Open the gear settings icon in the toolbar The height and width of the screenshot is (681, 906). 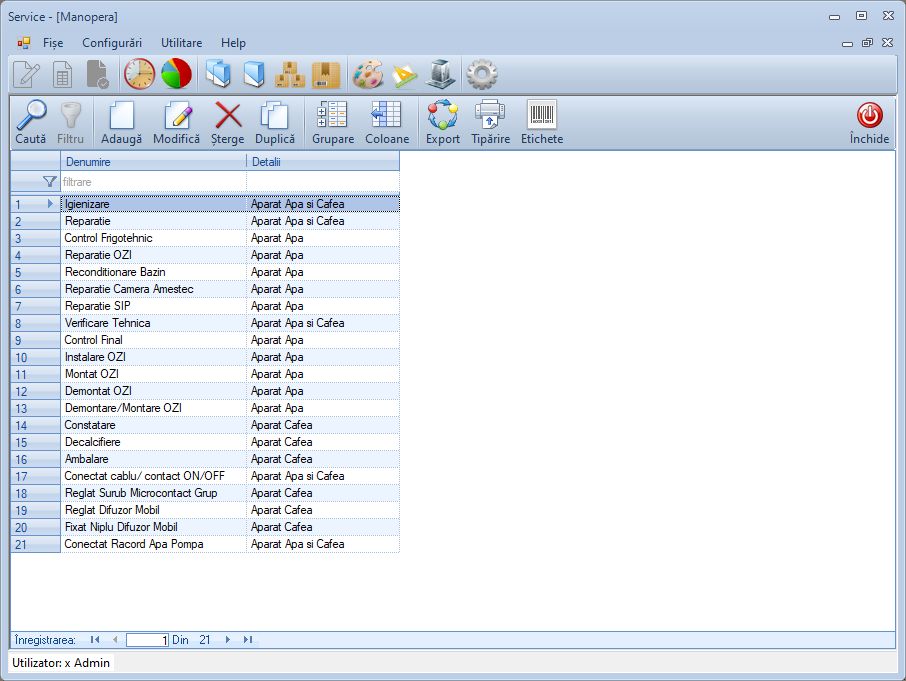[480, 74]
